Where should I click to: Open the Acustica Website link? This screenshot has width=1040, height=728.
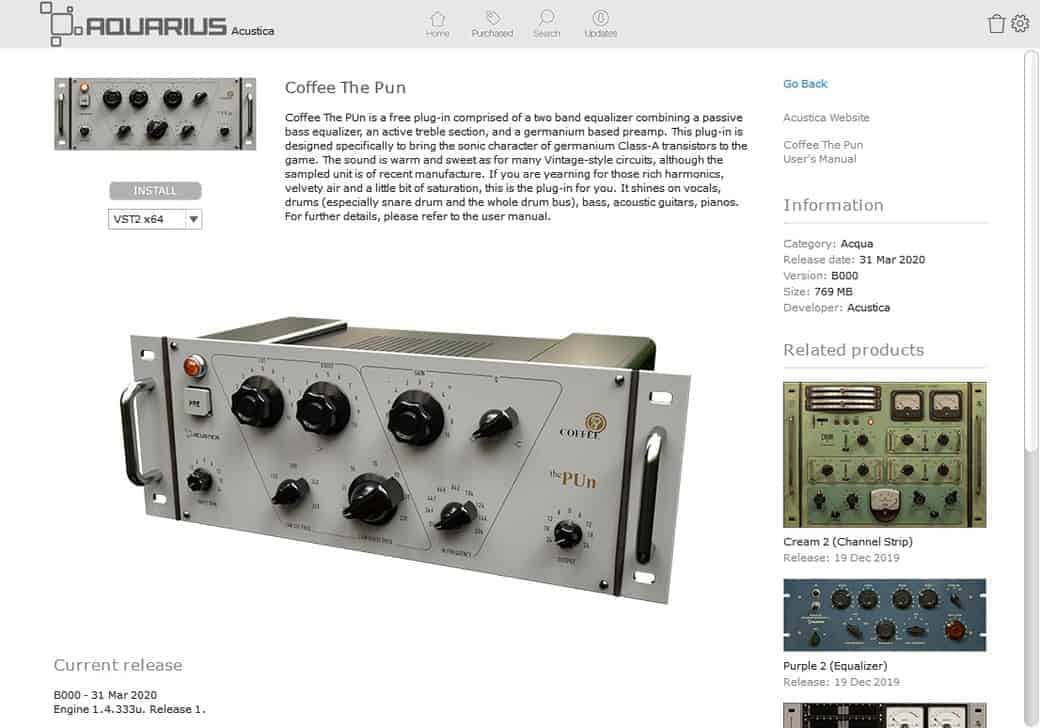[x=826, y=118]
